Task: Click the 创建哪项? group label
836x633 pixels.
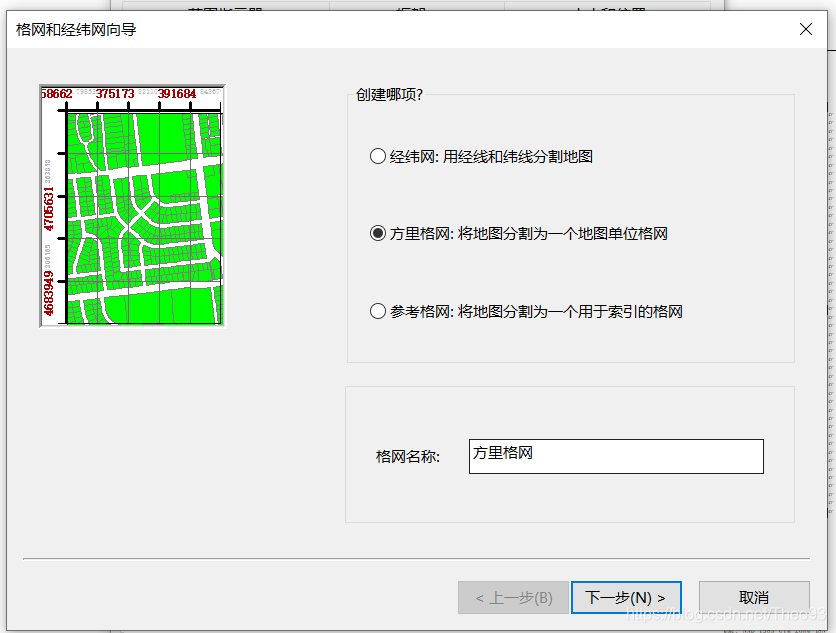Action: (x=389, y=95)
